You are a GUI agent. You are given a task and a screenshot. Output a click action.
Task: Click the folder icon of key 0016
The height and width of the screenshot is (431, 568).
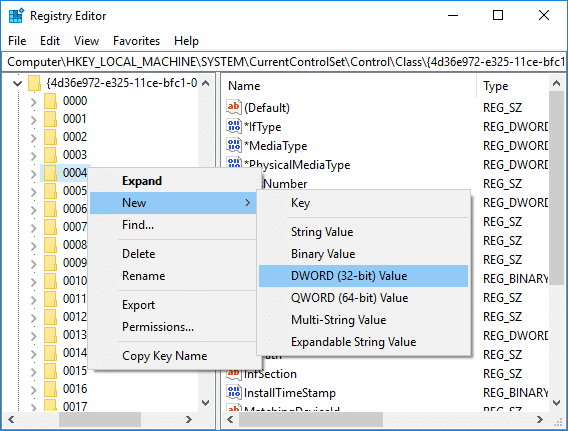pyautogui.click(x=50, y=389)
